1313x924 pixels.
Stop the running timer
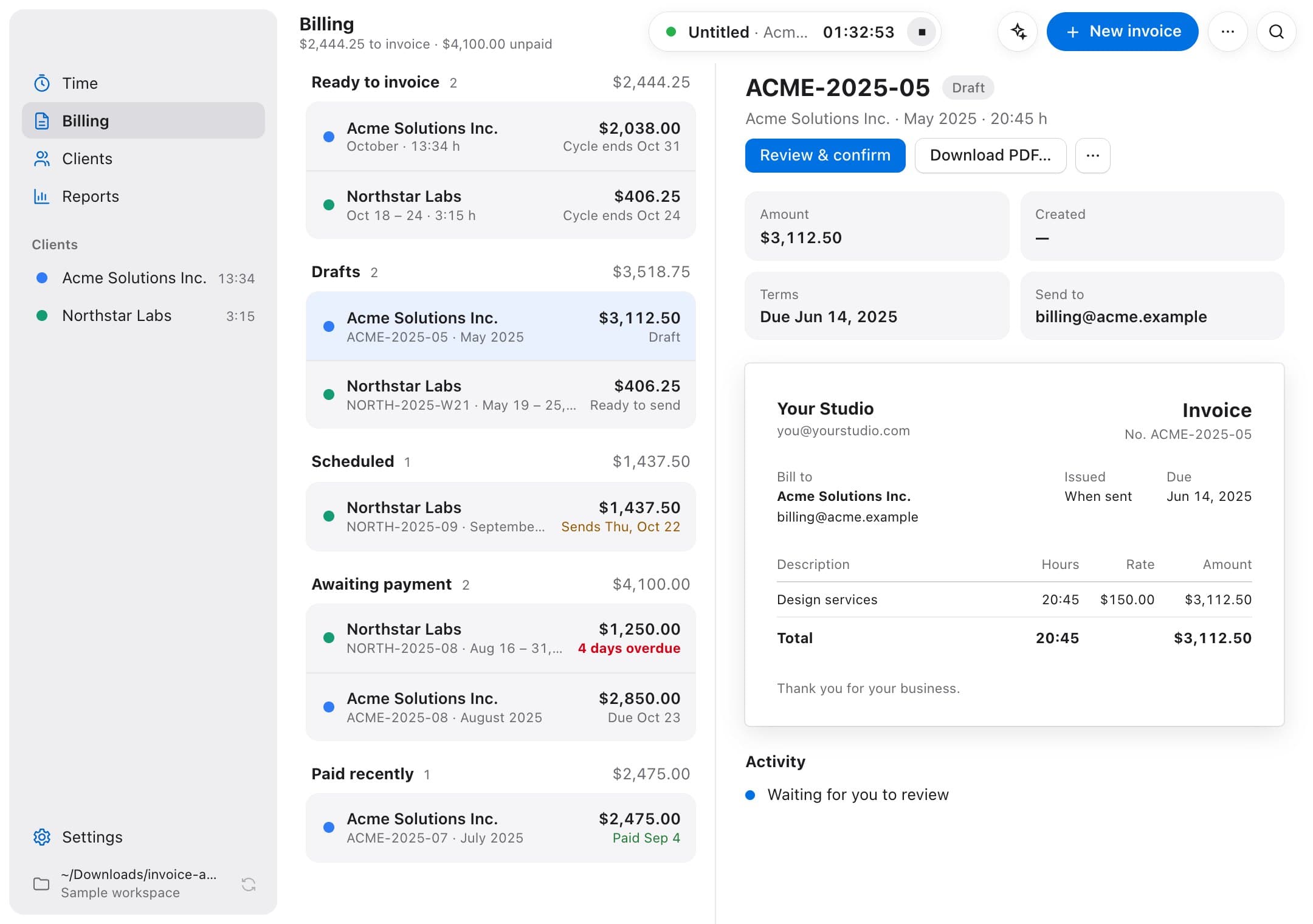coord(922,32)
